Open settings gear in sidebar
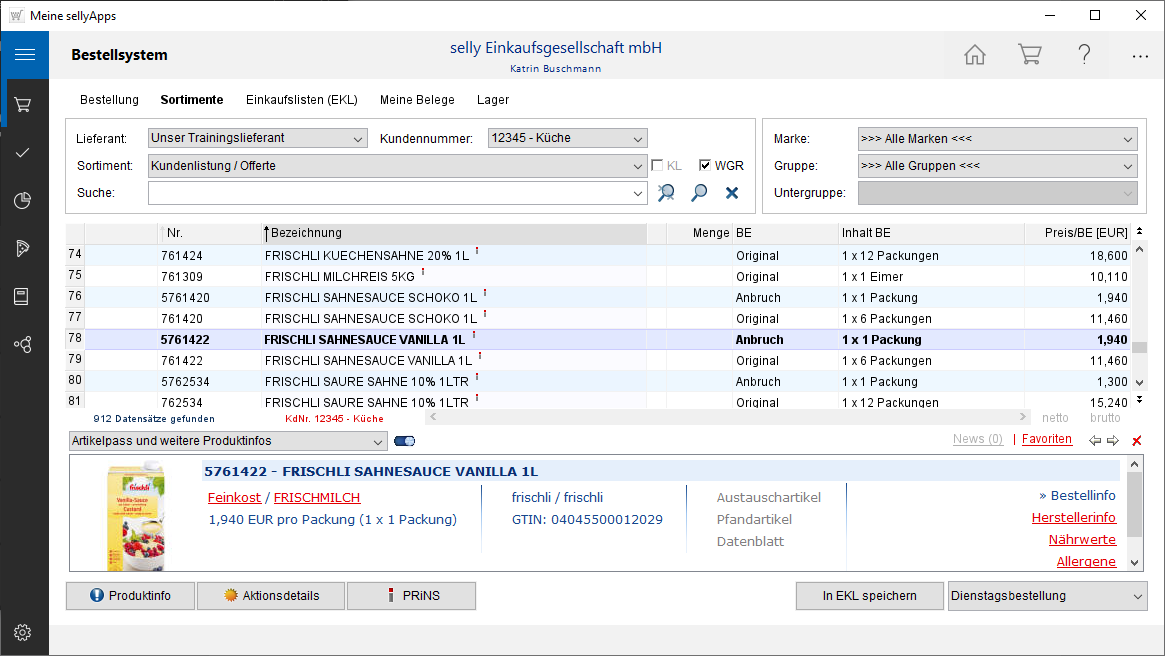 pos(23,632)
